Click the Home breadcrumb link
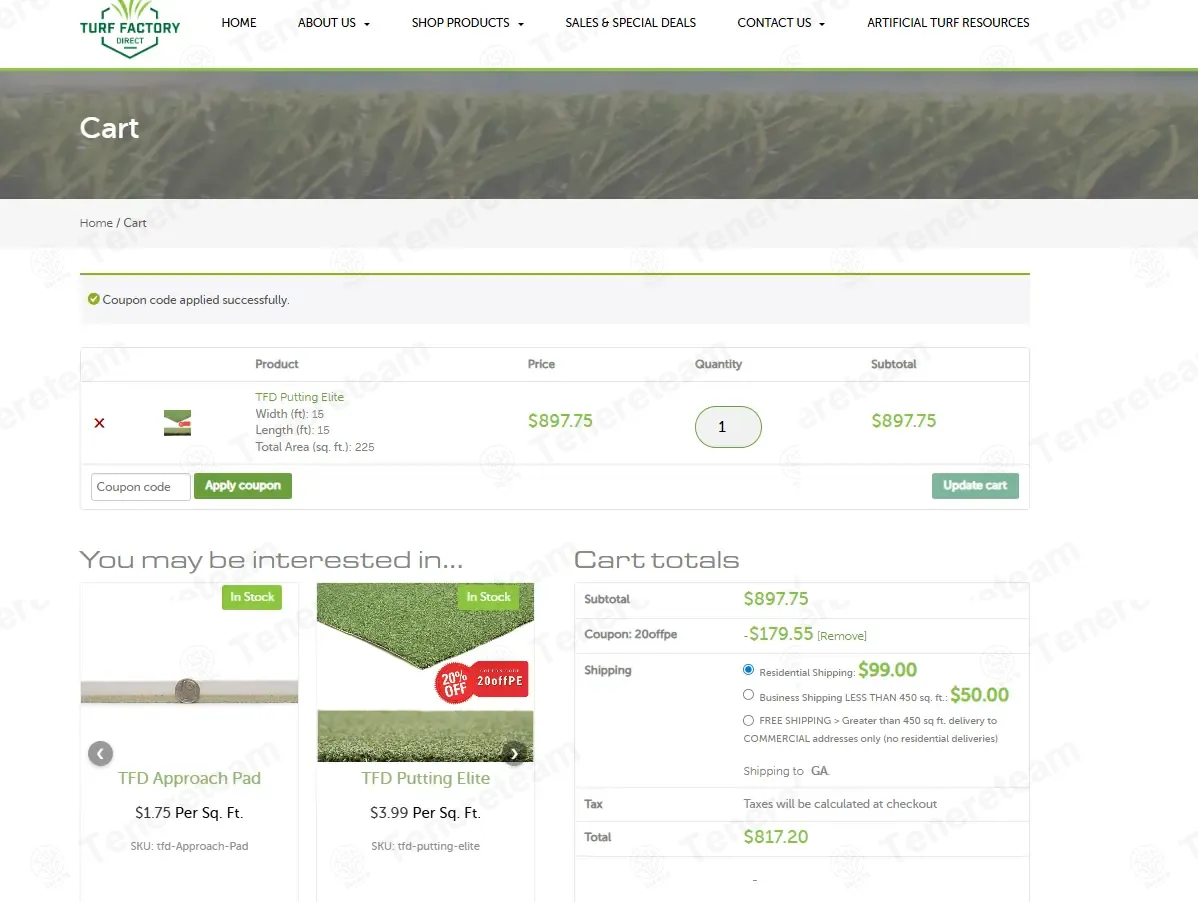Viewport: 1198px width, 902px height. pyautogui.click(x=96, y=223)
